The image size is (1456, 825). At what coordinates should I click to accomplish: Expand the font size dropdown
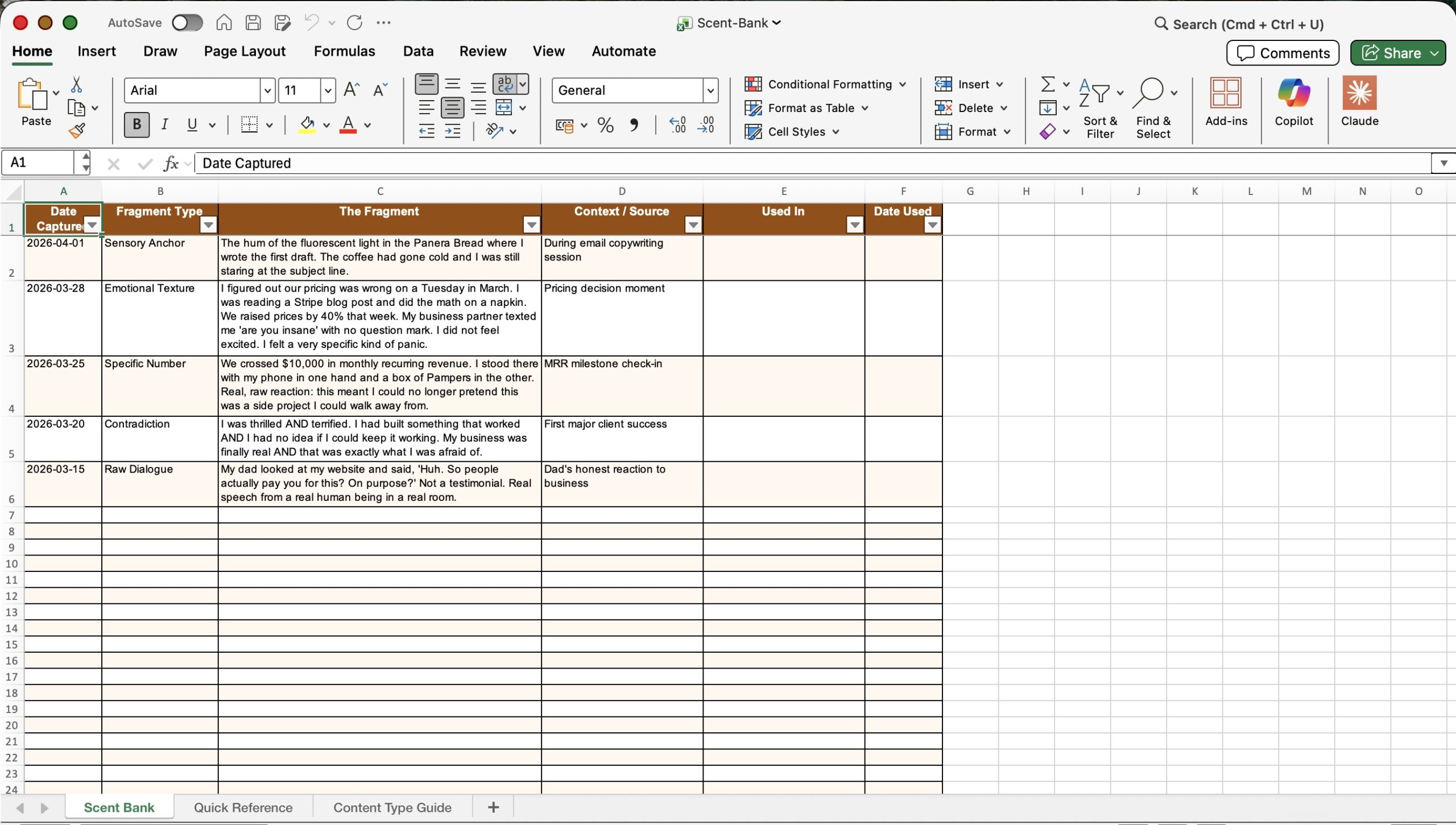click(x=328, y=90)
